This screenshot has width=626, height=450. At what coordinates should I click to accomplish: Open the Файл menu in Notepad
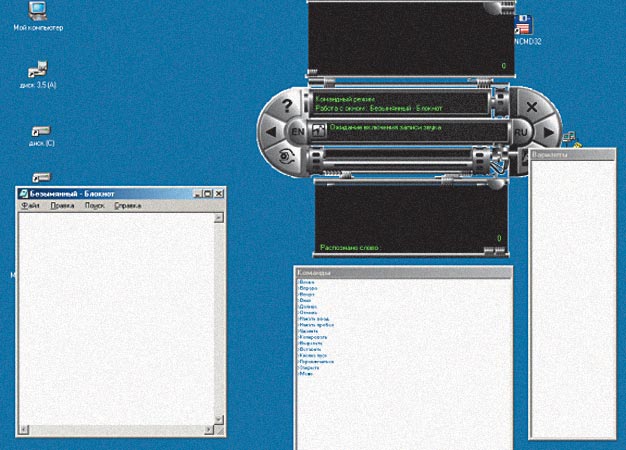point(30,205)
